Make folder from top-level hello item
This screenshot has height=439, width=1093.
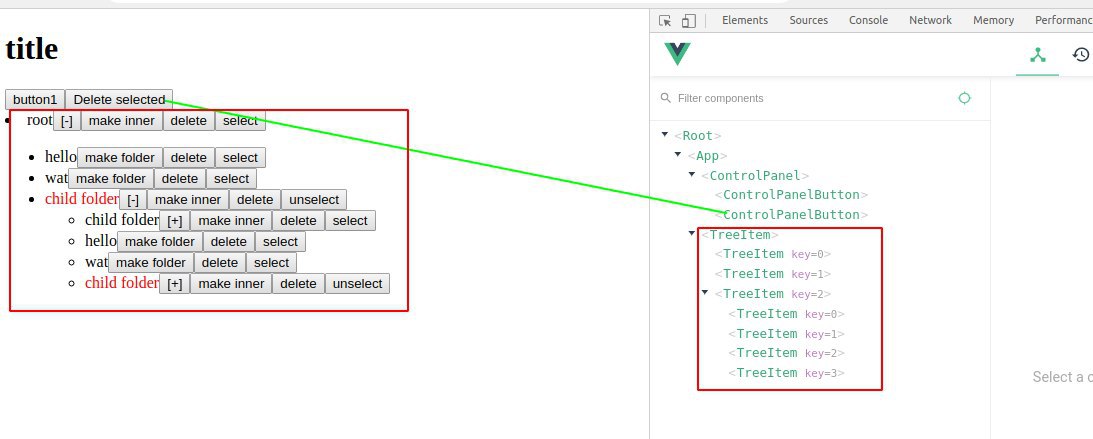click(120, 157)
